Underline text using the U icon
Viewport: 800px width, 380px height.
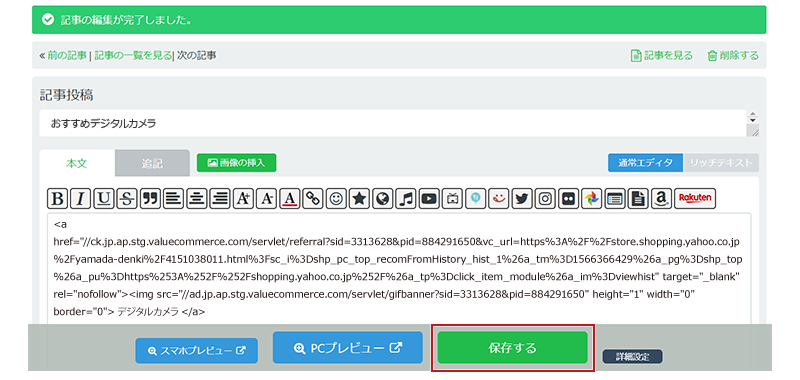click(104, 199)
